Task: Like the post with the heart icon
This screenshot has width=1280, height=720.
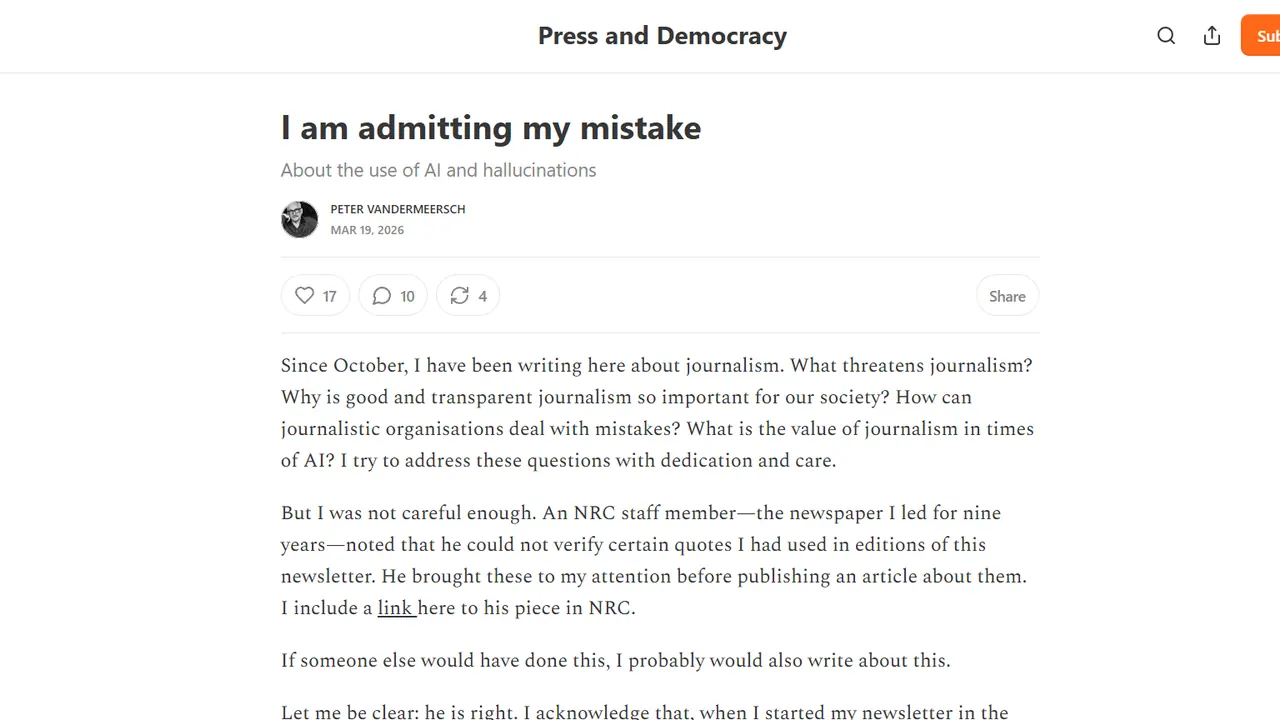Action: click(304, 296)
